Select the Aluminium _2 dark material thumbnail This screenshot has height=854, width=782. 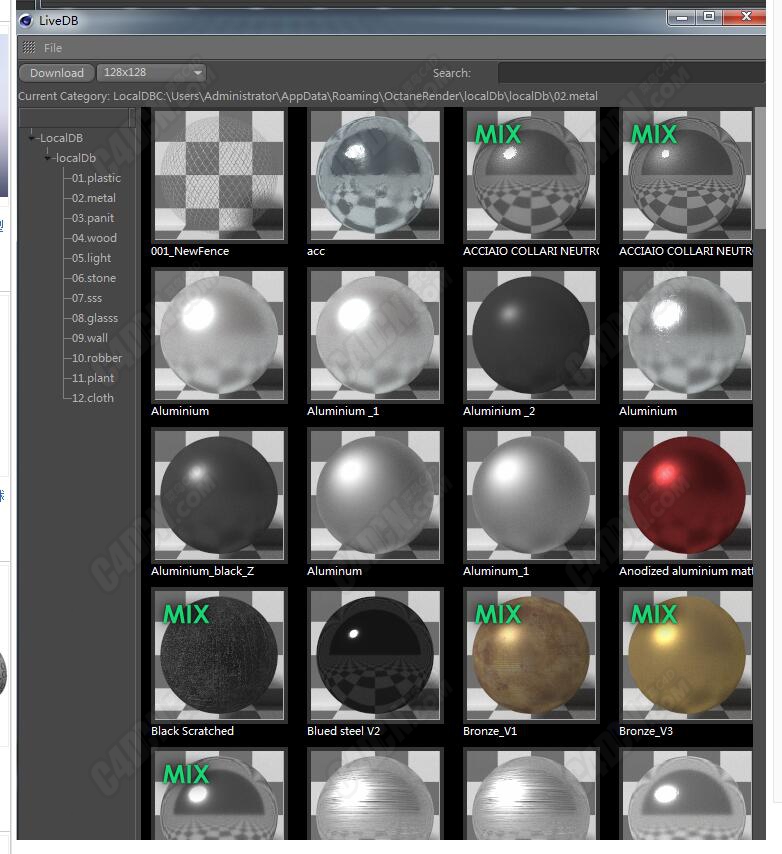[x=531, y=335]
